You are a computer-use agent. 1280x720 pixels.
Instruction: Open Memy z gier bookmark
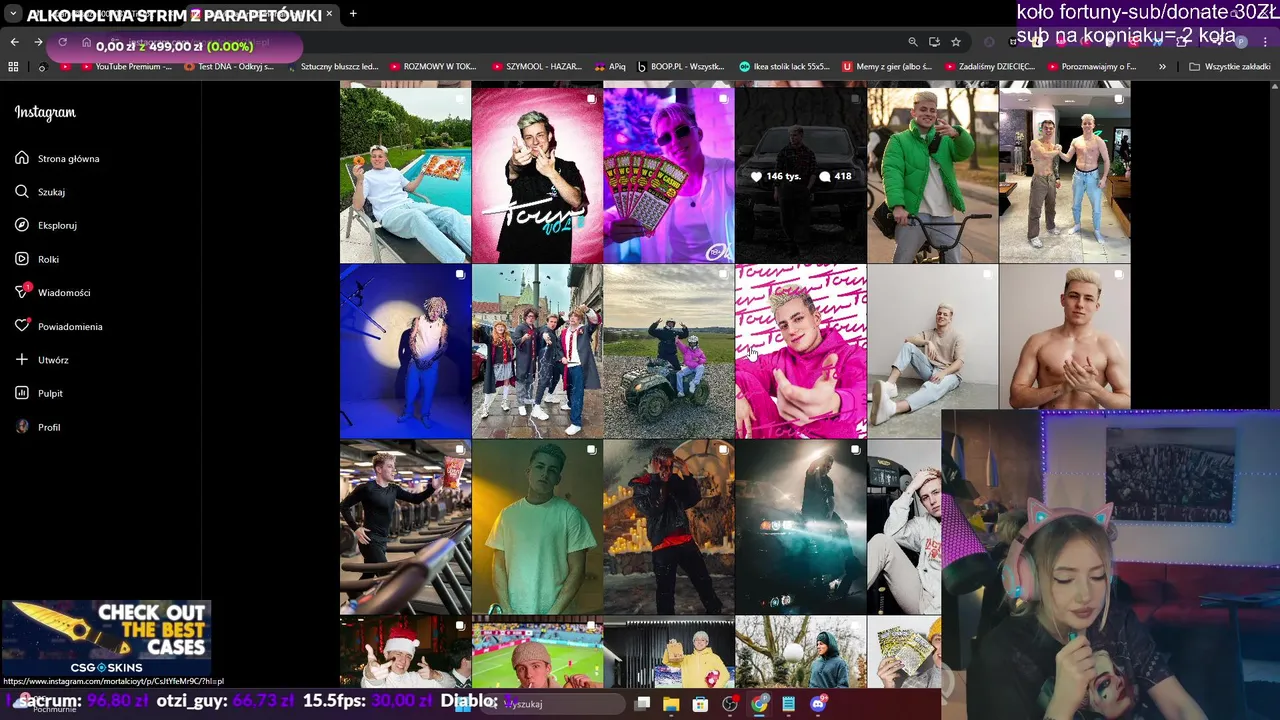click(888, 67)
